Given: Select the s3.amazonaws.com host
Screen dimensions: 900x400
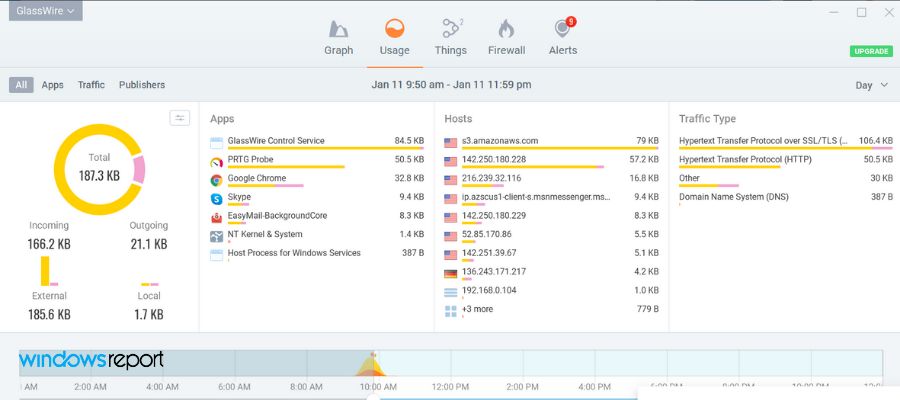Looking at the screenshot, I should 552,142.
